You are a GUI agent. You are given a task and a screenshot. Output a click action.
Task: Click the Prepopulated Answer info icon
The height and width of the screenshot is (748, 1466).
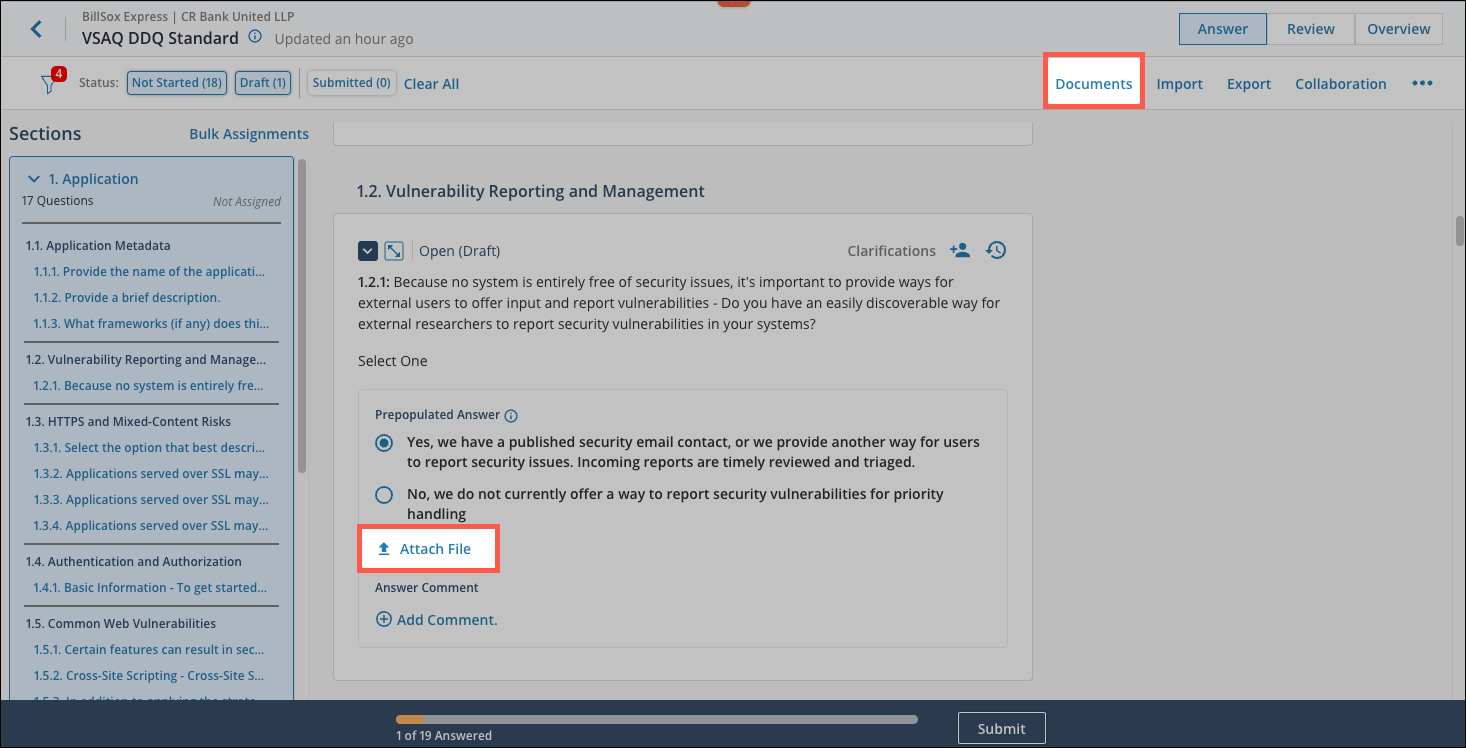[x=511, y=416]
